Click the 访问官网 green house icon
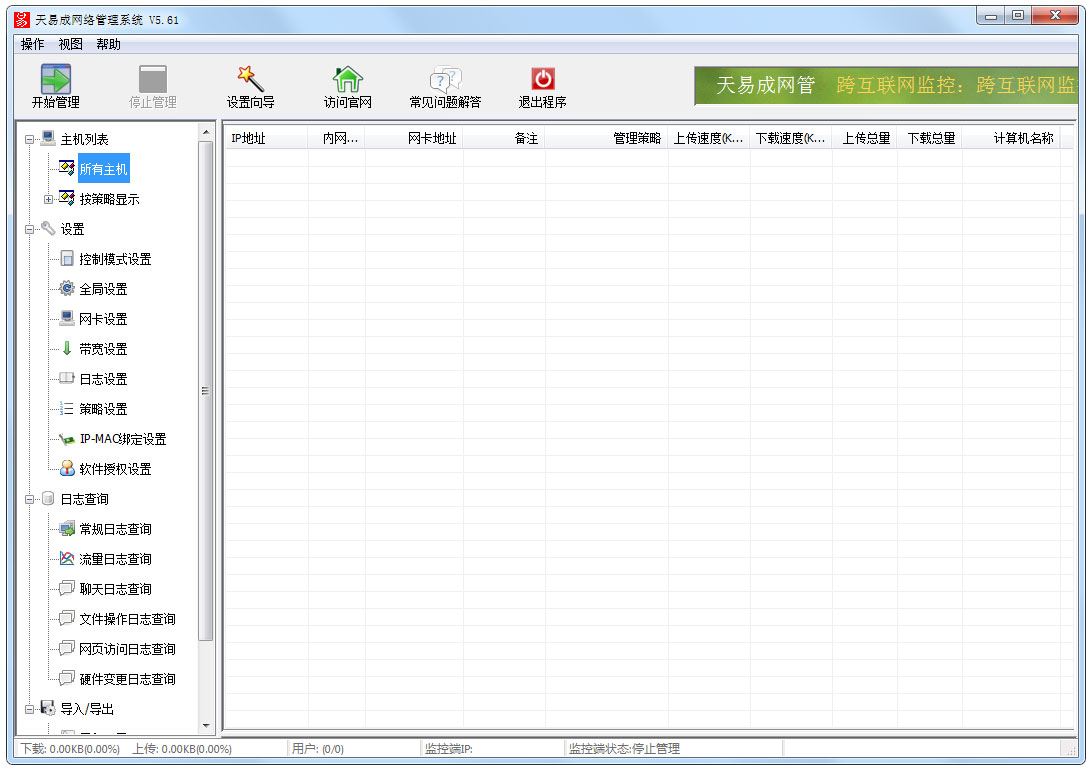The width and height of the screenshot is (1090, 771). (348, 79)
